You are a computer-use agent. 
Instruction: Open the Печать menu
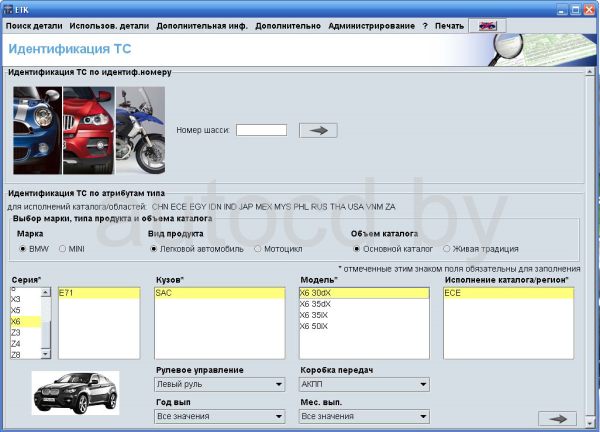point(449,26)
